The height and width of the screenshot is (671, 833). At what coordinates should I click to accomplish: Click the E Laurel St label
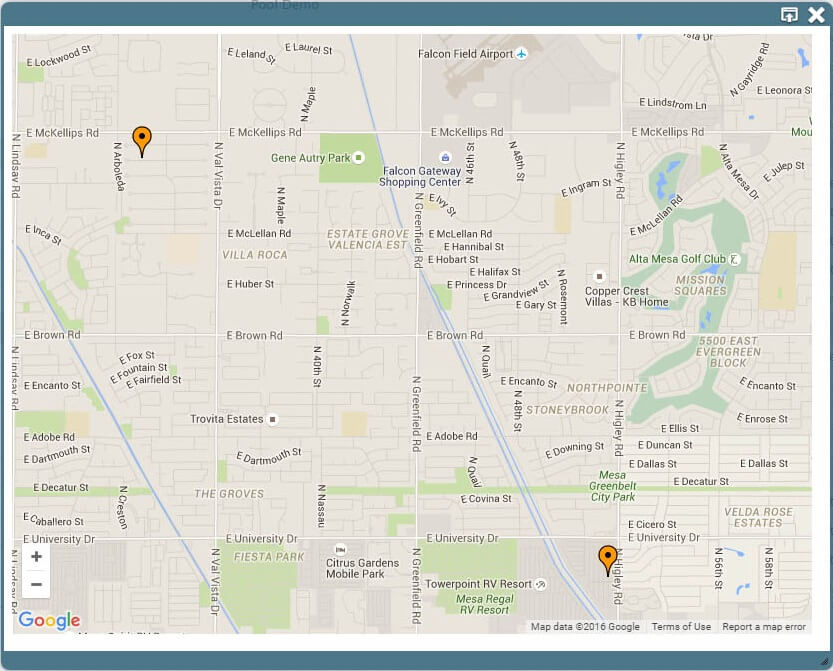click(x=309, y=48)
